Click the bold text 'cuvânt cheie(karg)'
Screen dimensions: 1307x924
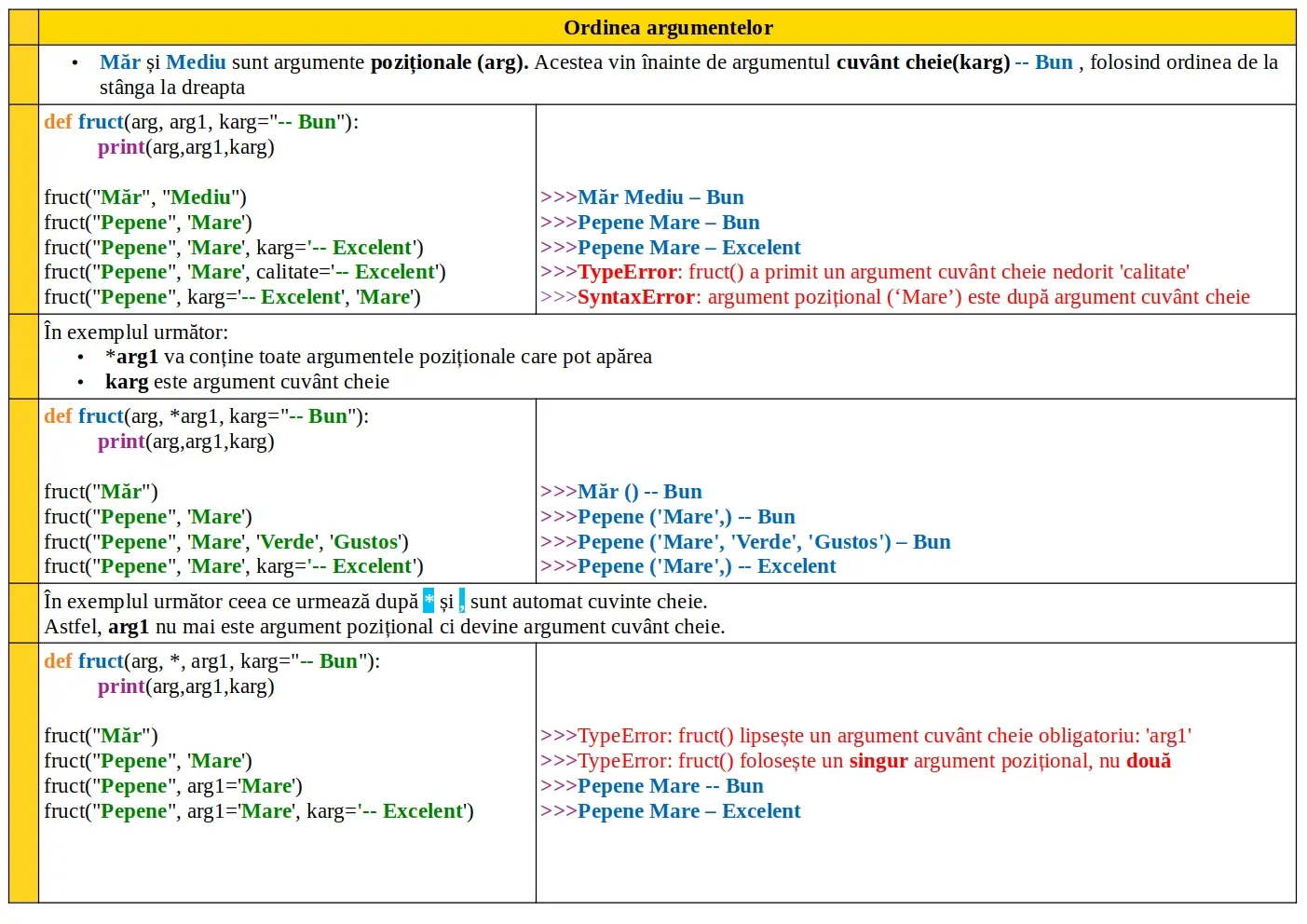922,62
